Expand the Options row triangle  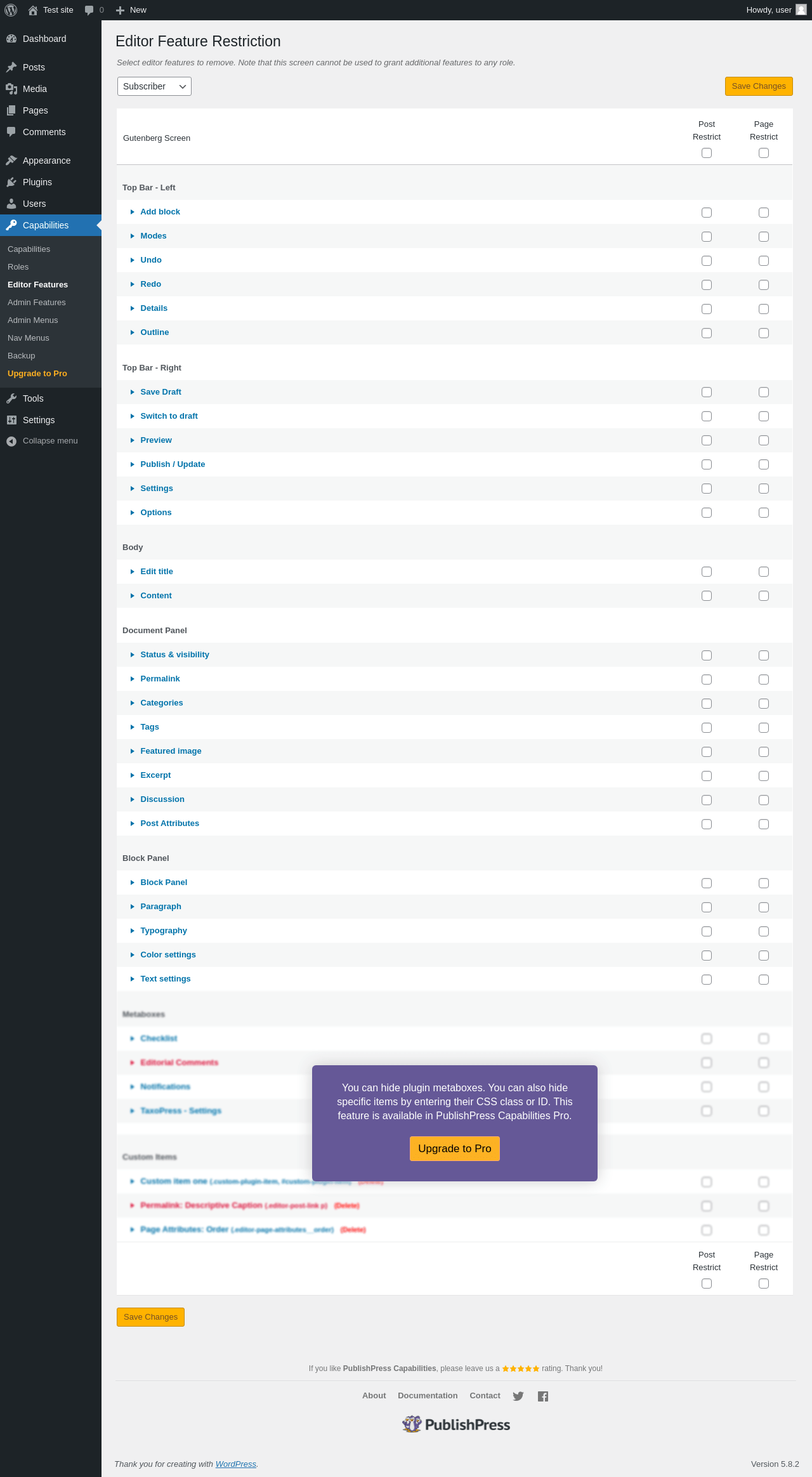[x=133, y=513]
